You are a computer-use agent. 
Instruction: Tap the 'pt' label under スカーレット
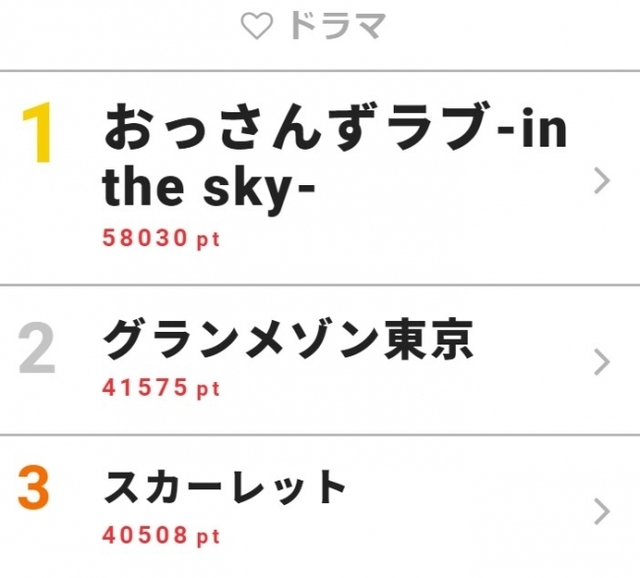tap(208, 538)
